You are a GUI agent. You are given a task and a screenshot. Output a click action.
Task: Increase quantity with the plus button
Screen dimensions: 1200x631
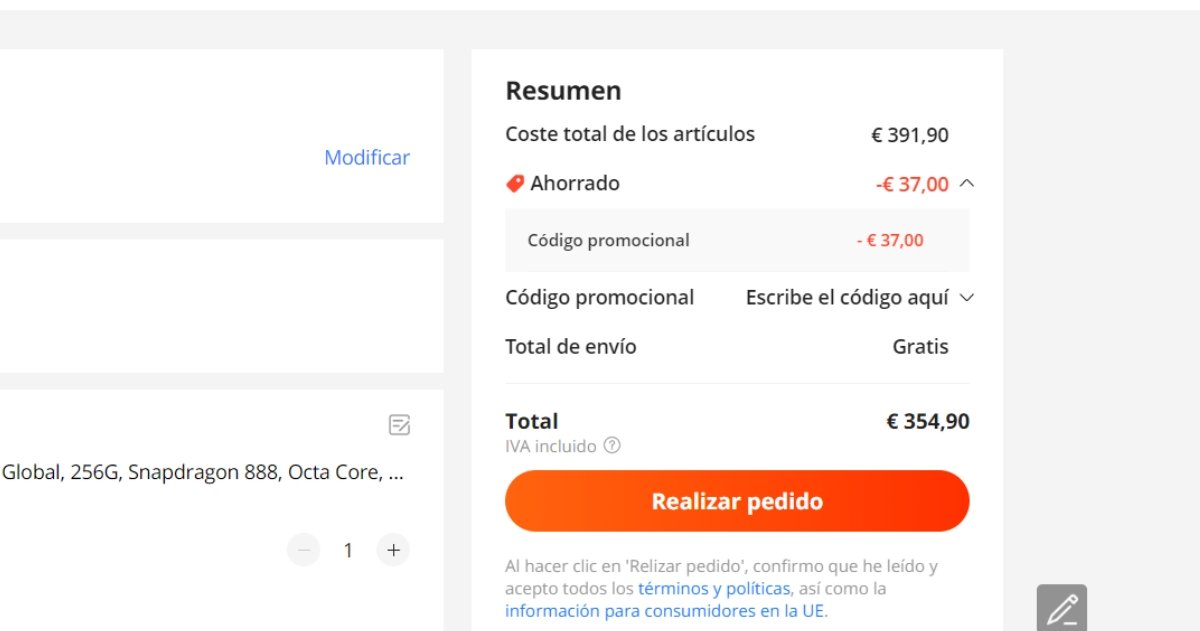(393, 550)
